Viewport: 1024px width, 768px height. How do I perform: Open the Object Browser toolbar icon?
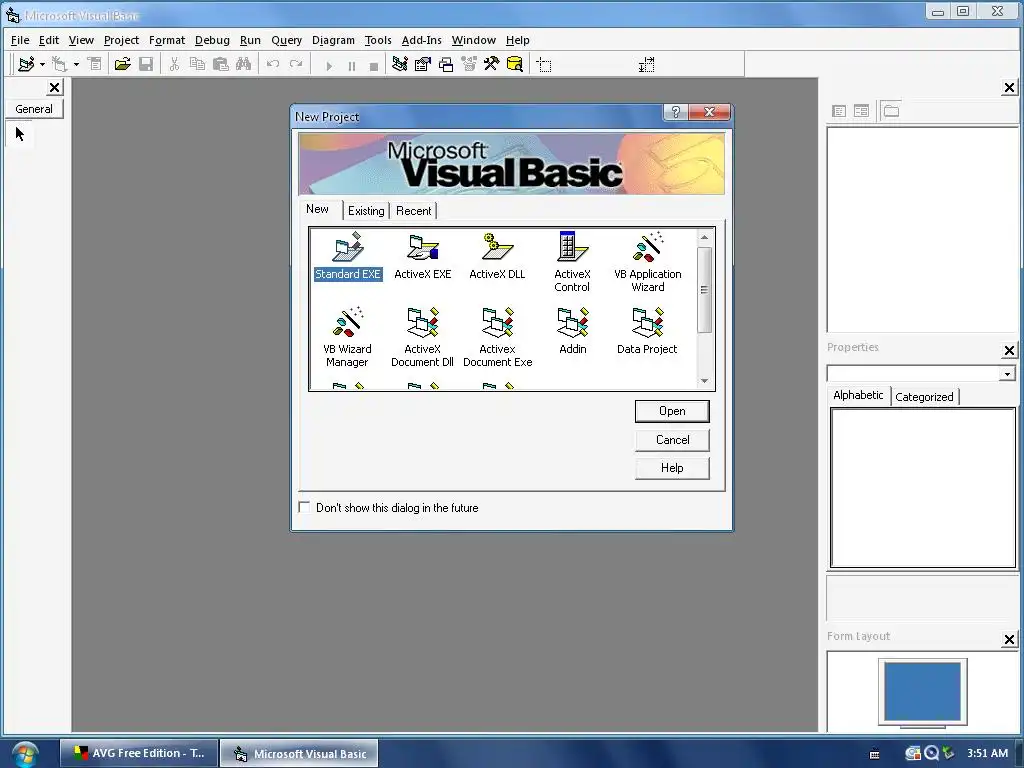469,64
